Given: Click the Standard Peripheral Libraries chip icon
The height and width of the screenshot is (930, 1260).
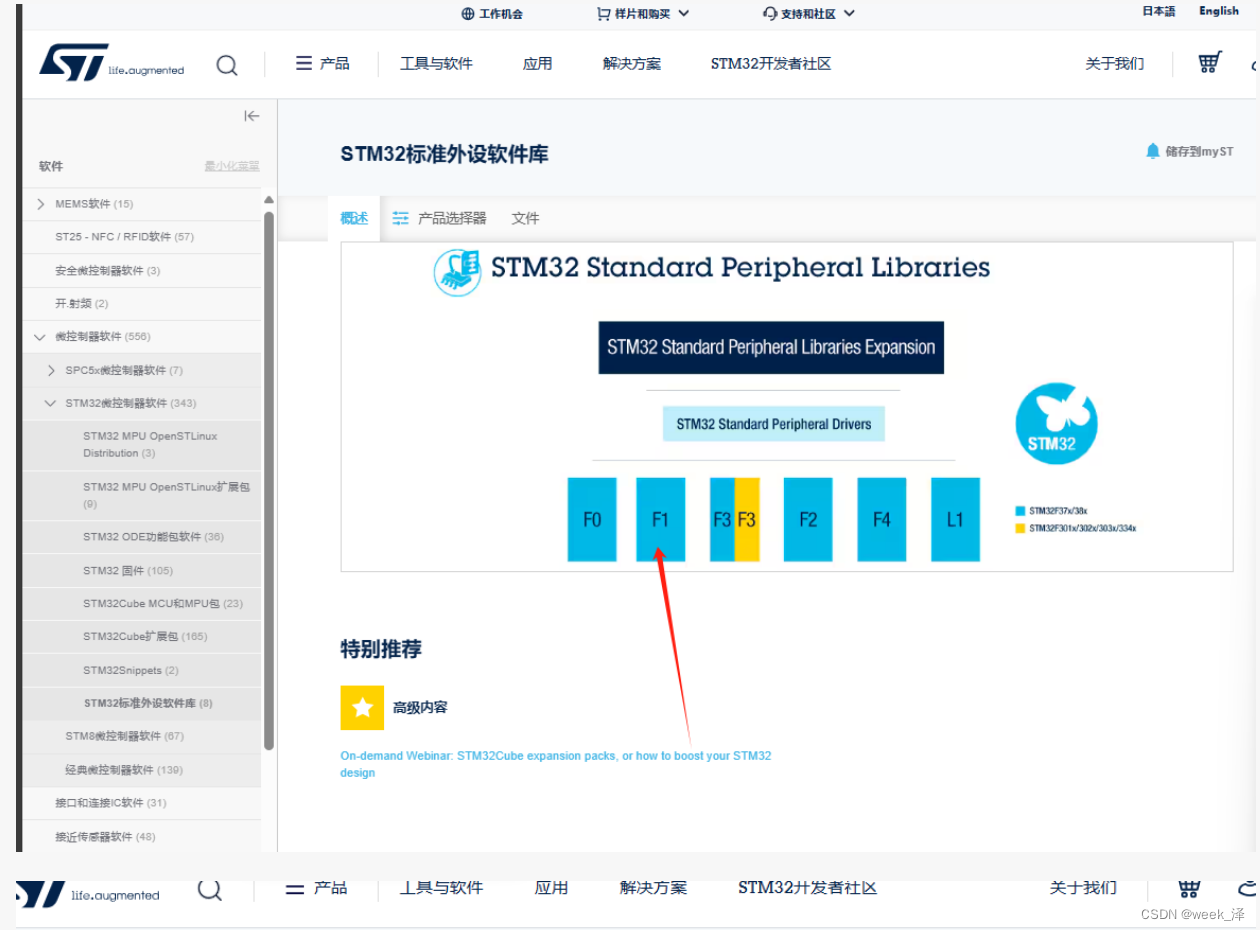Looking at the screenshot, I should (457, 272).
